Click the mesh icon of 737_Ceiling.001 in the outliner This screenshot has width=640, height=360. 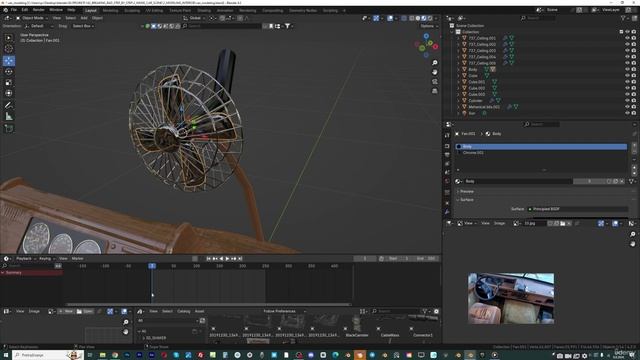pyautogui.click(x=511, y=38)
